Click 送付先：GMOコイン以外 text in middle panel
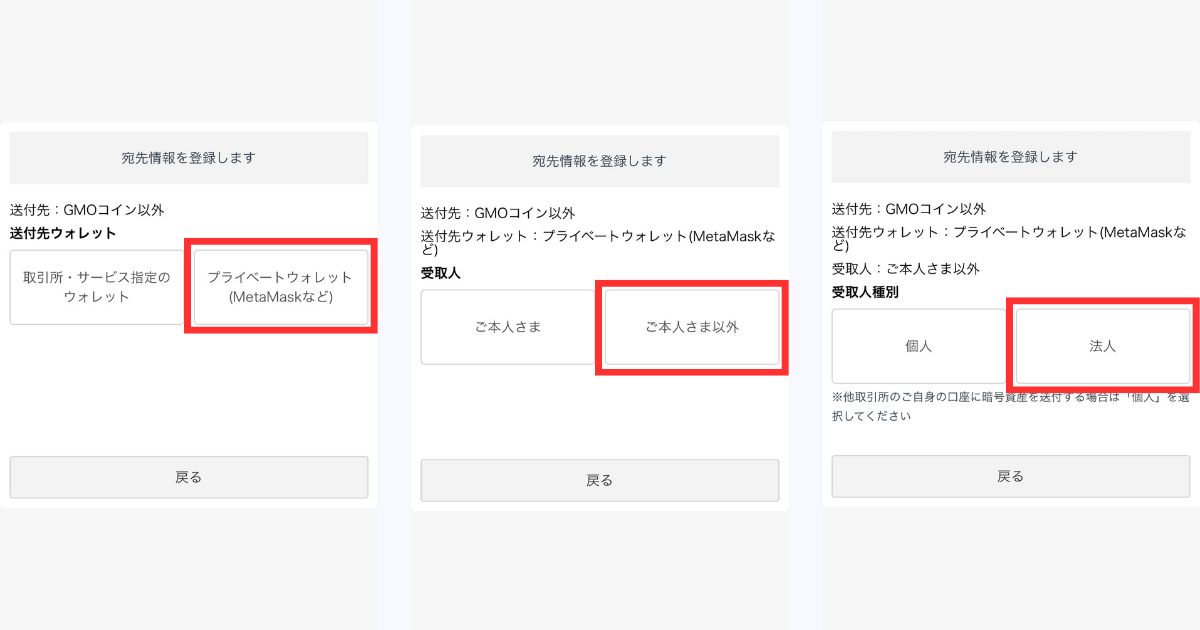Image resolution: width=1200 pixels, height=630 pixels. [x=498, y=213]
